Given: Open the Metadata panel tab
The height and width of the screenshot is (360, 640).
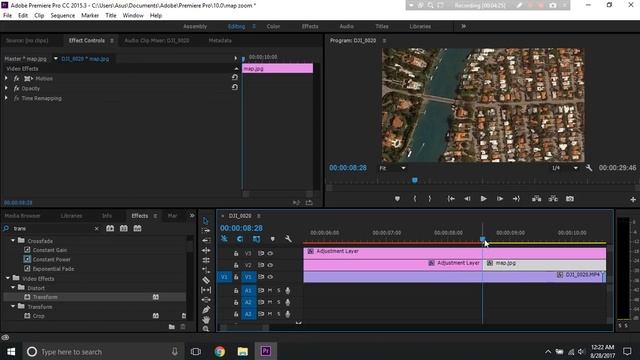Looking at the screenshot, I should (x=220, y=41).
